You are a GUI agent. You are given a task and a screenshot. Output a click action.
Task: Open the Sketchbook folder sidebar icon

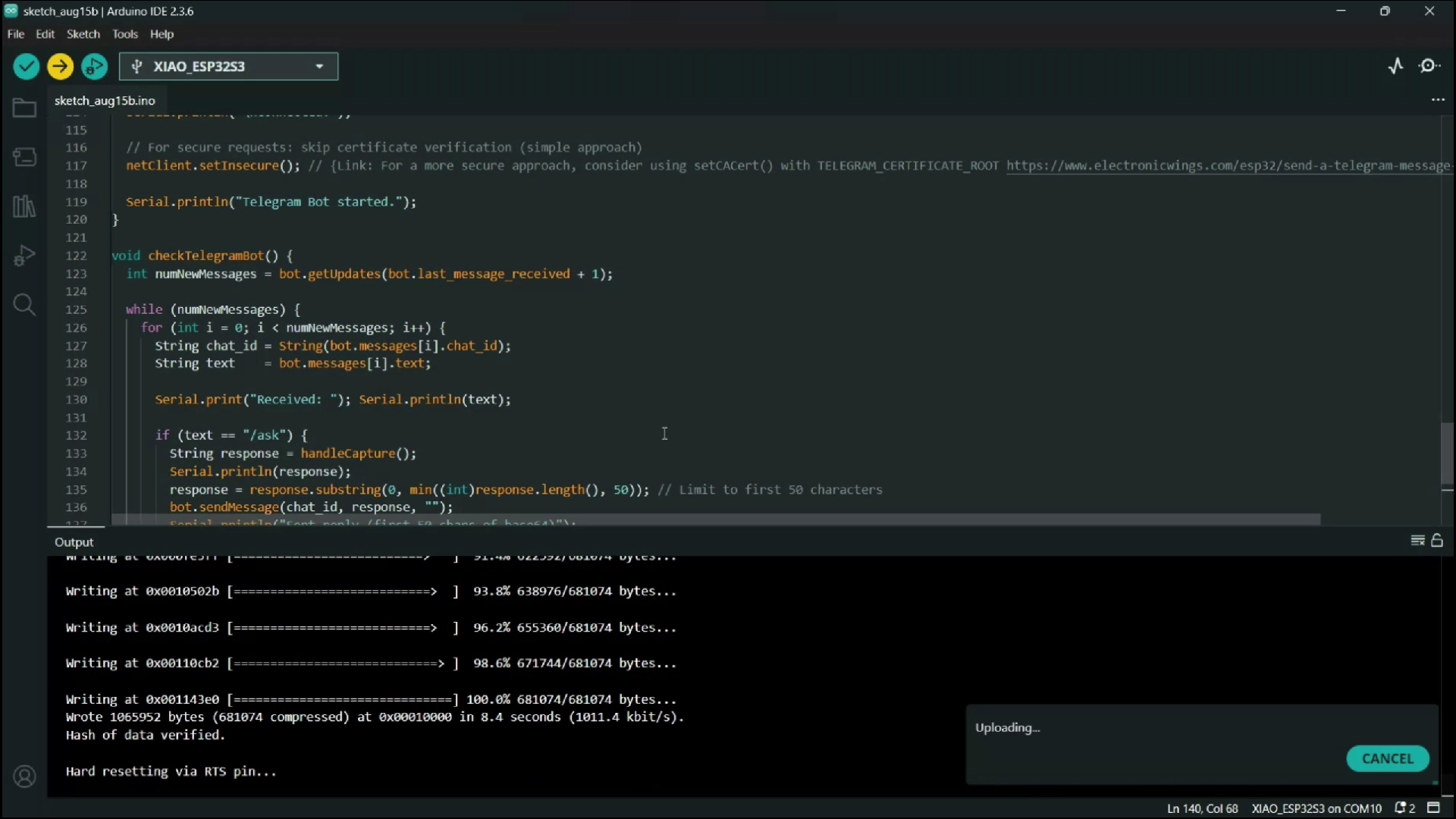(x=24, y=108)
